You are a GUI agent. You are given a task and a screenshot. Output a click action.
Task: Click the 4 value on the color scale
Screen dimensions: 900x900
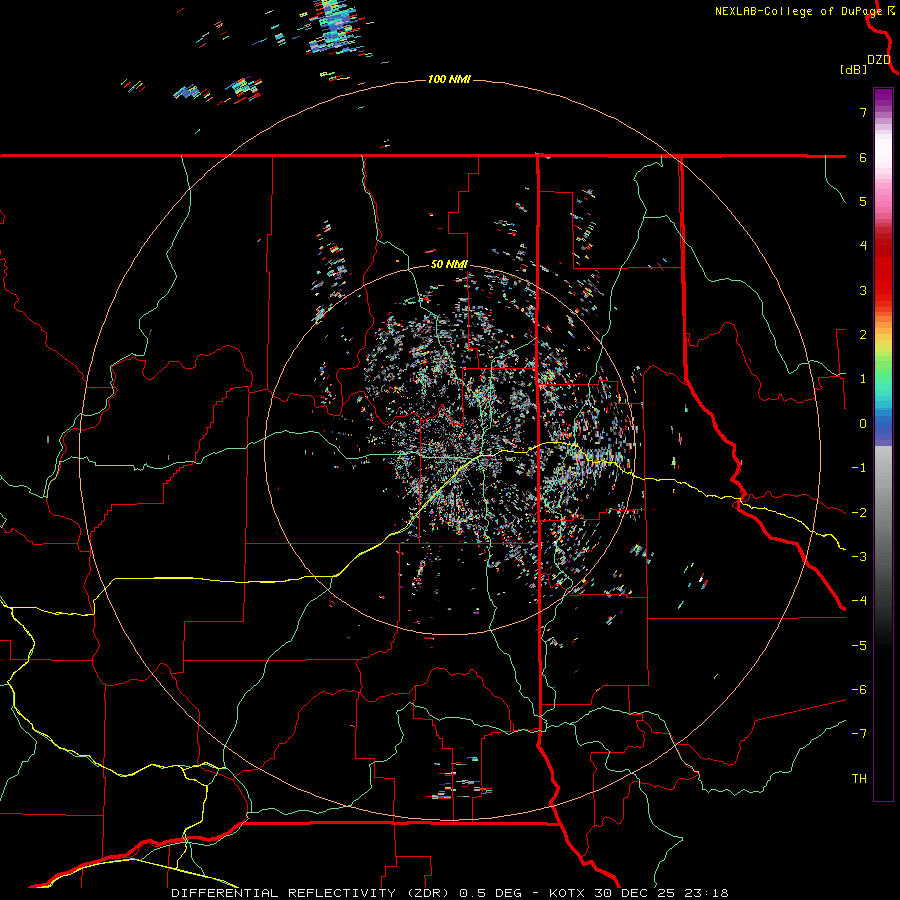(863, 246)
